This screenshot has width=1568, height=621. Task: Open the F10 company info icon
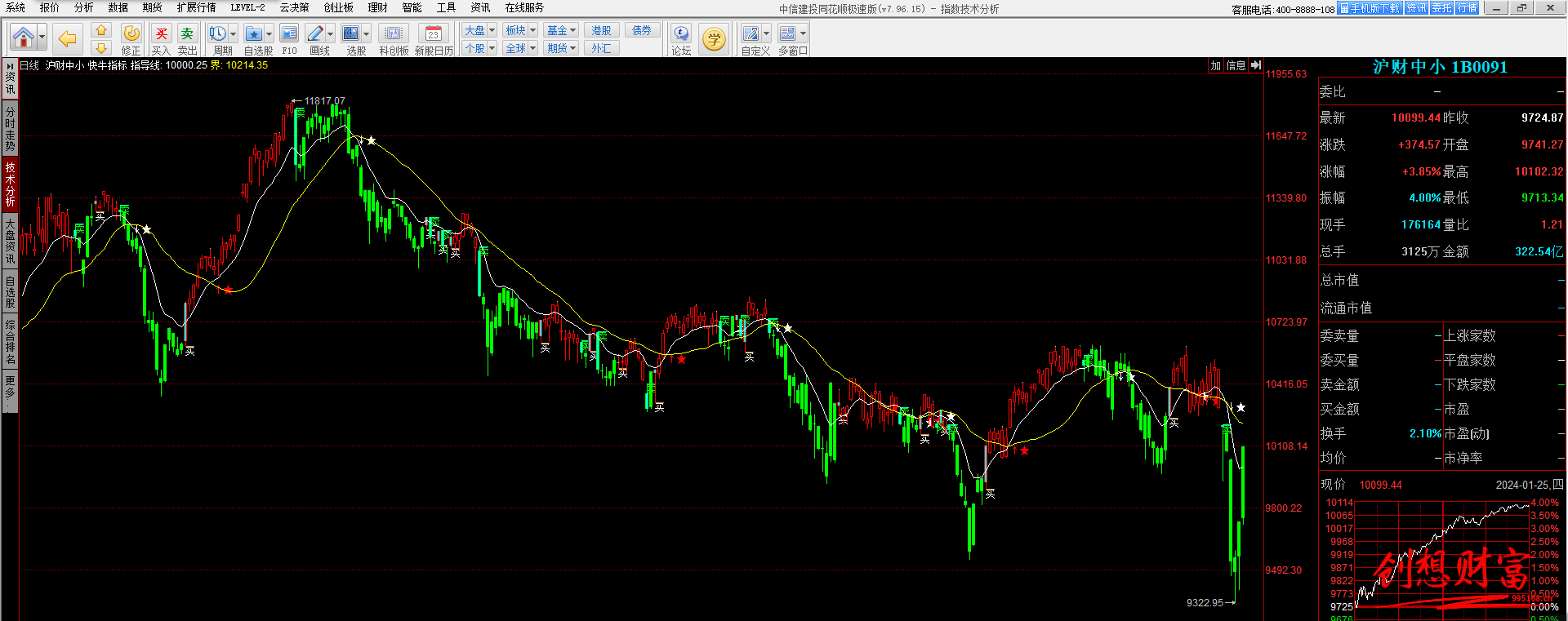pyautogui.click(x=289, y=33)
